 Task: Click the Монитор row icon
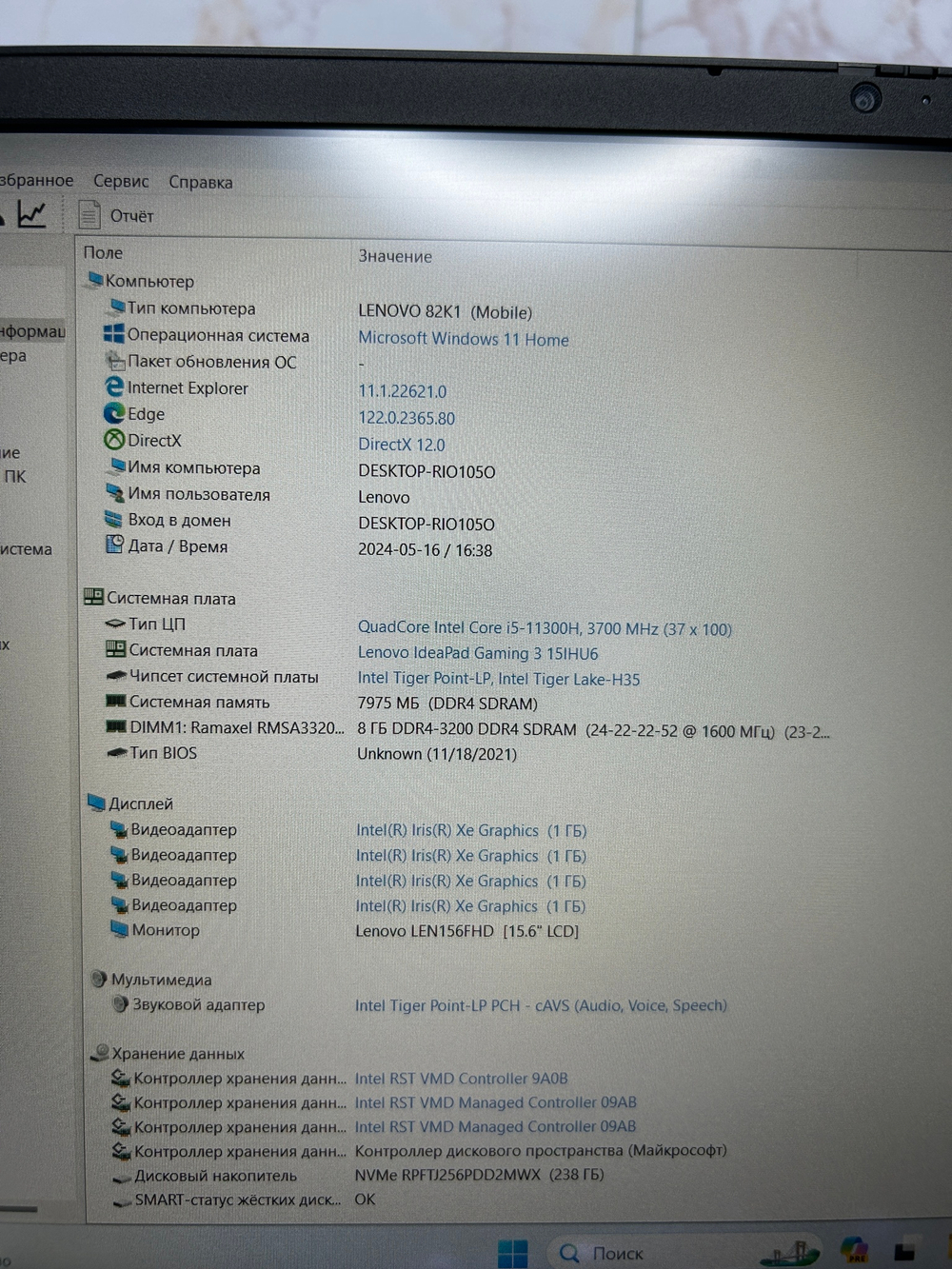tap(119, 929)
